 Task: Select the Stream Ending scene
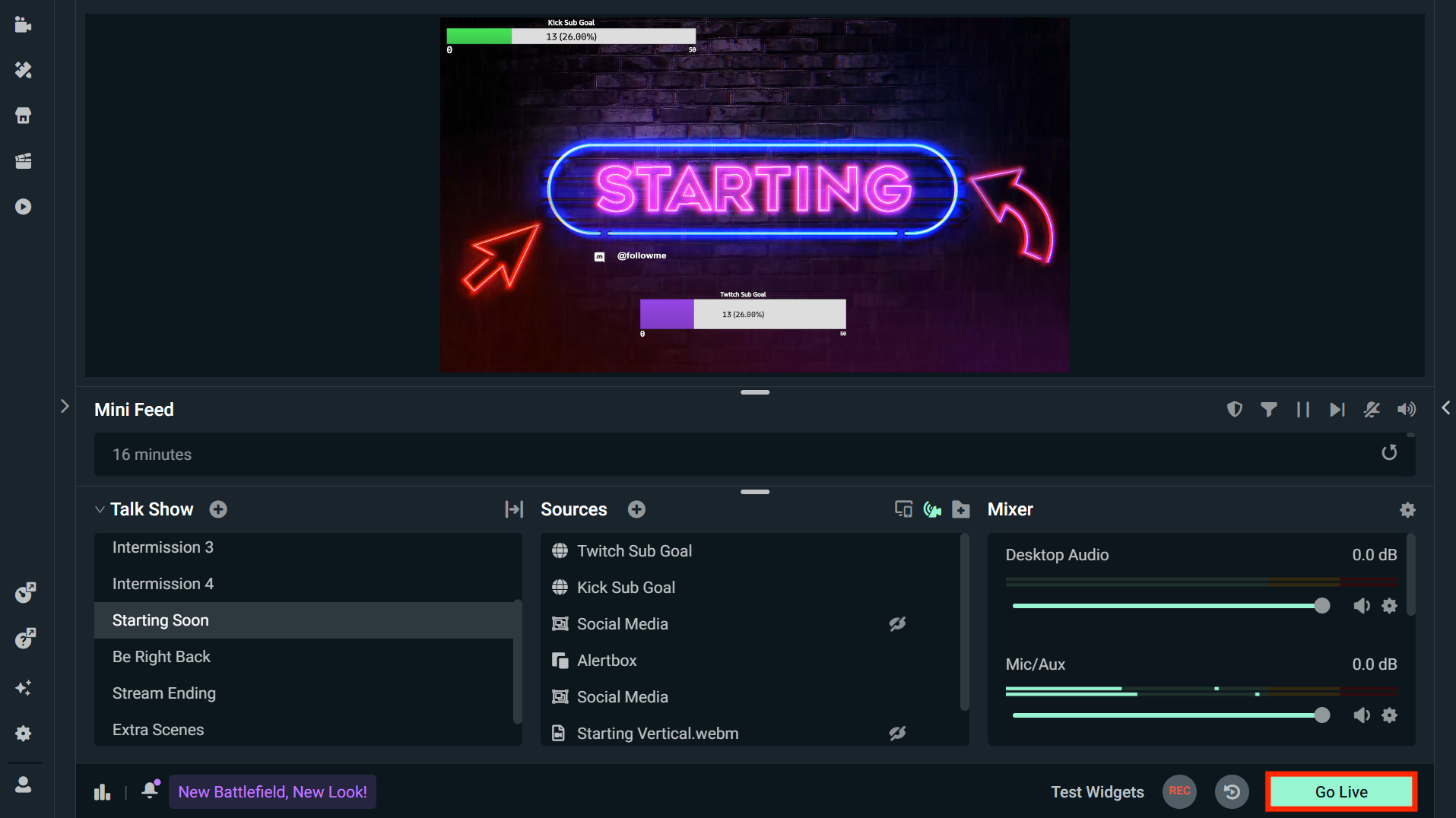(164, 693)
